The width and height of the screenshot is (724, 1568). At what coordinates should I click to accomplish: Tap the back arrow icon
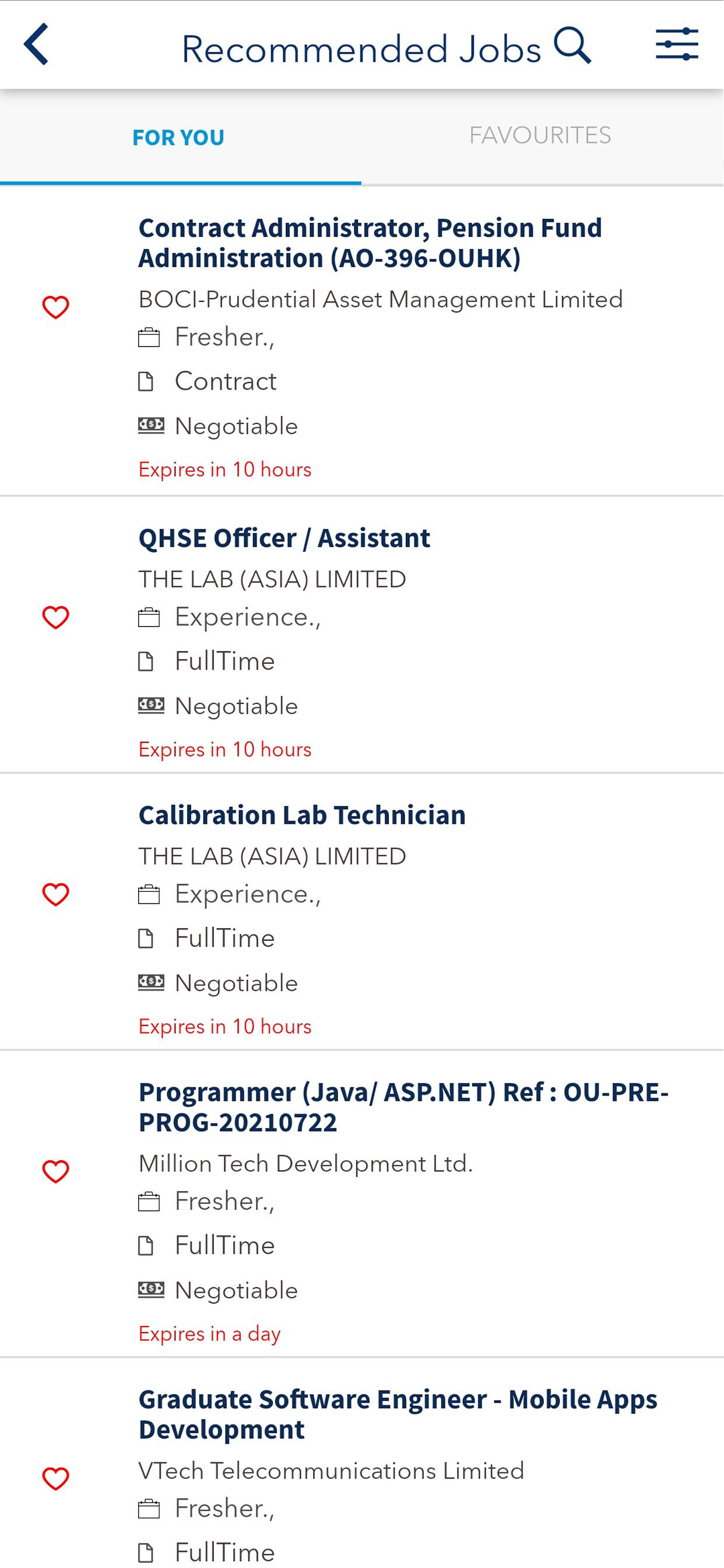coord(37,44)
